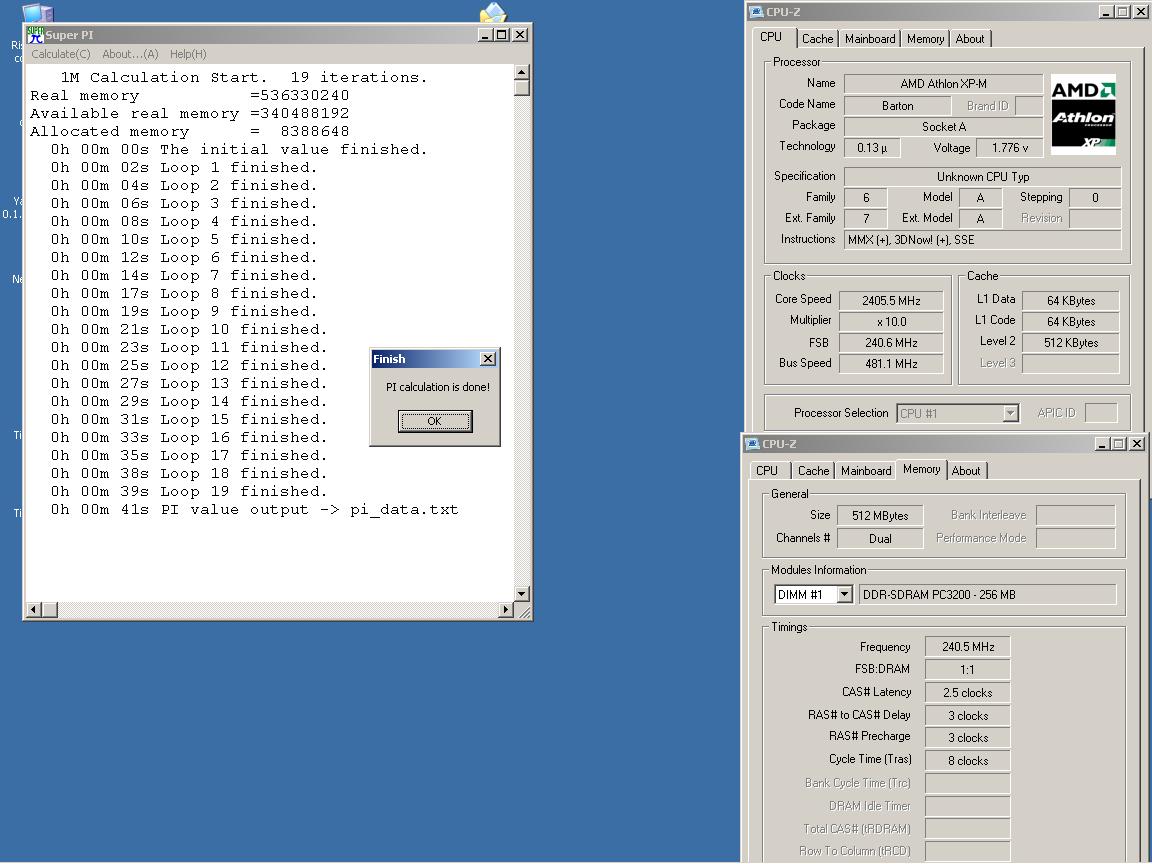The height and width of the screenshot is (864, 1152).
Task: Minimize the top CPU-Z window
Action: 1106,12
